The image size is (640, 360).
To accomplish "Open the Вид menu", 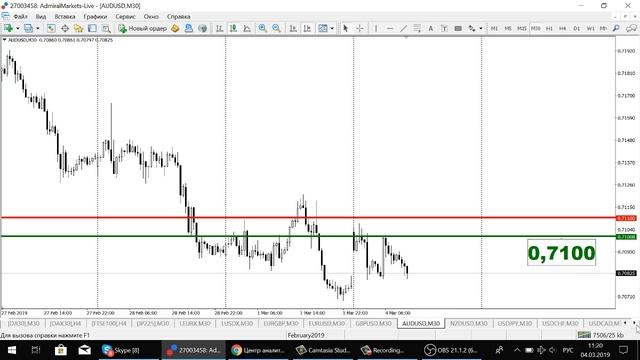I will [x=41, y=17].
